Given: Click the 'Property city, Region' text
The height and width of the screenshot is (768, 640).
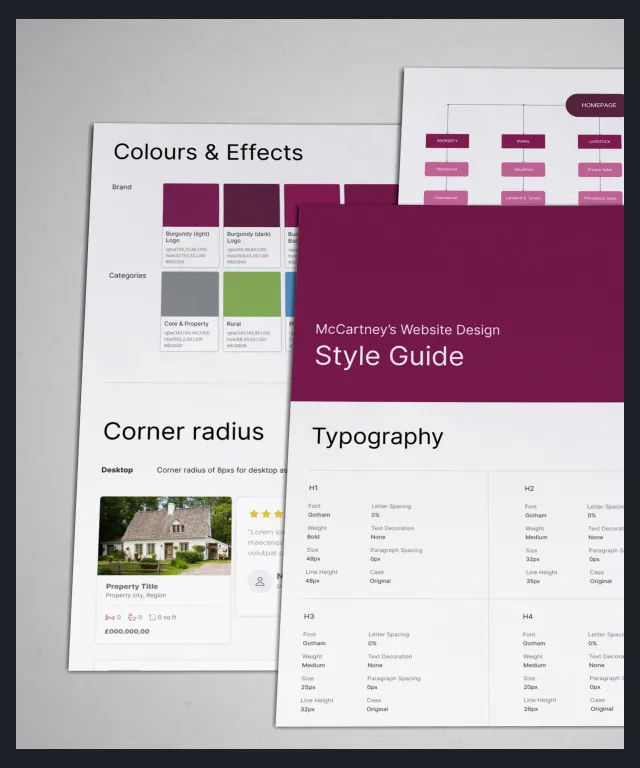Looking at the screenshot, I should coord(136,595).
